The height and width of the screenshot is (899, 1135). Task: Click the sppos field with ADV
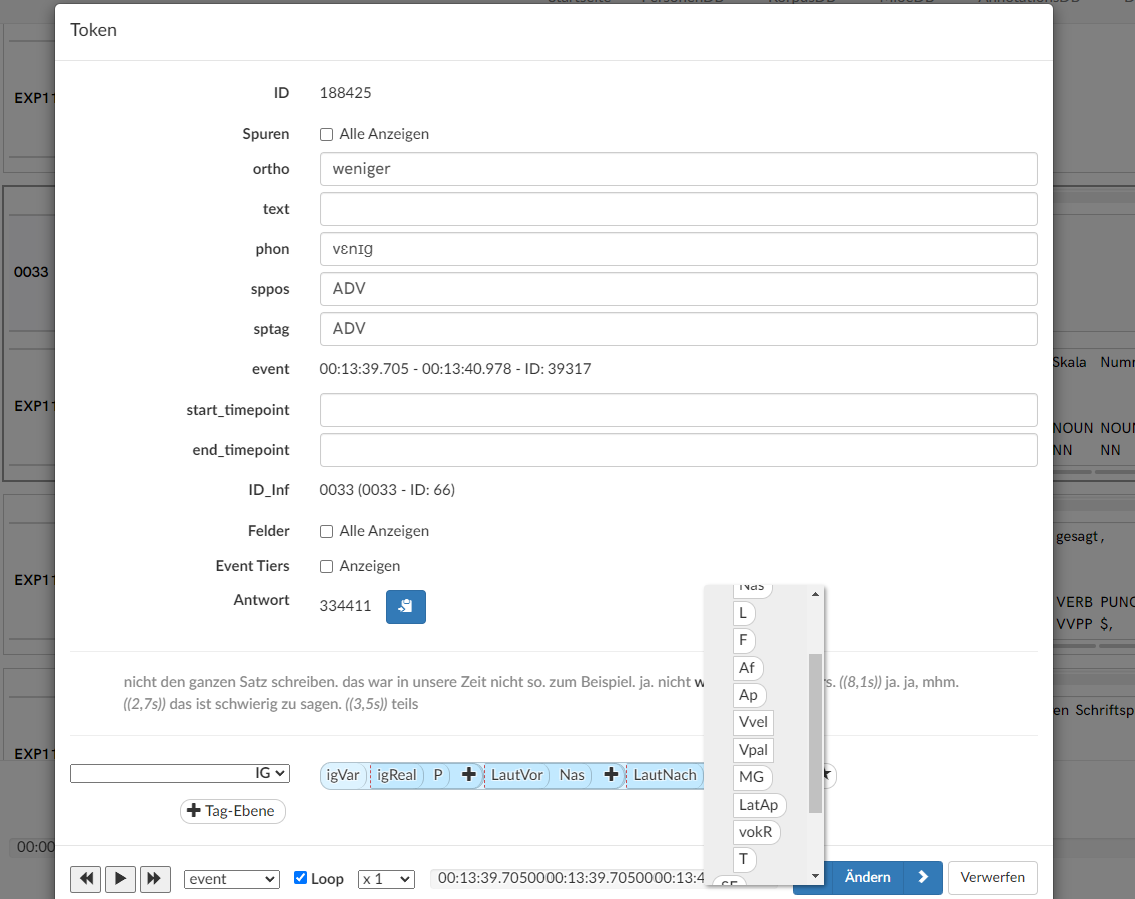678,289
